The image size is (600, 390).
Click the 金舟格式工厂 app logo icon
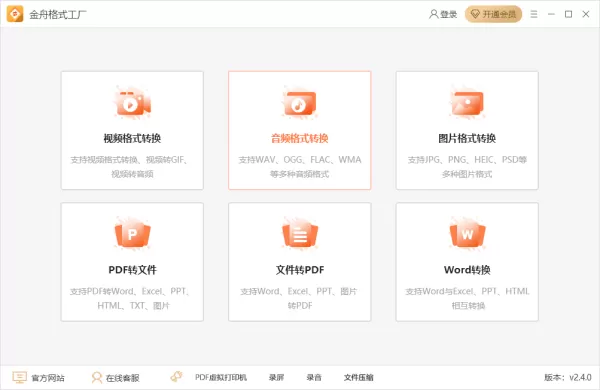(15, 14)
